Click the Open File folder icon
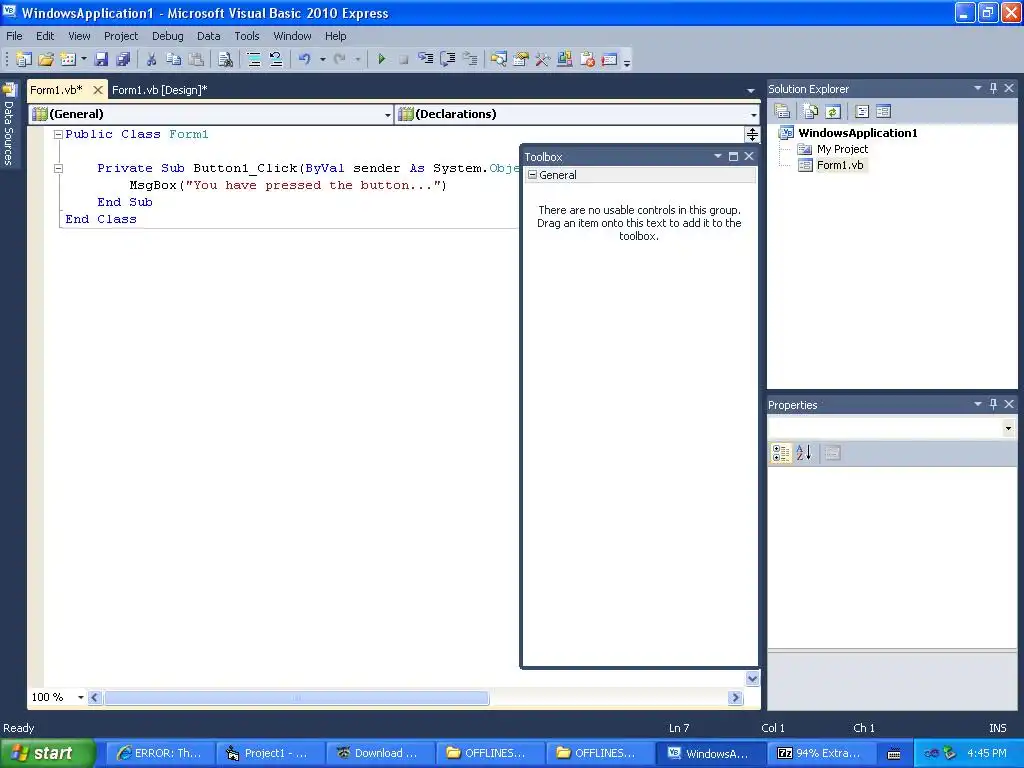The height and width of the screenshot is (768, 1024). [46, 59]
